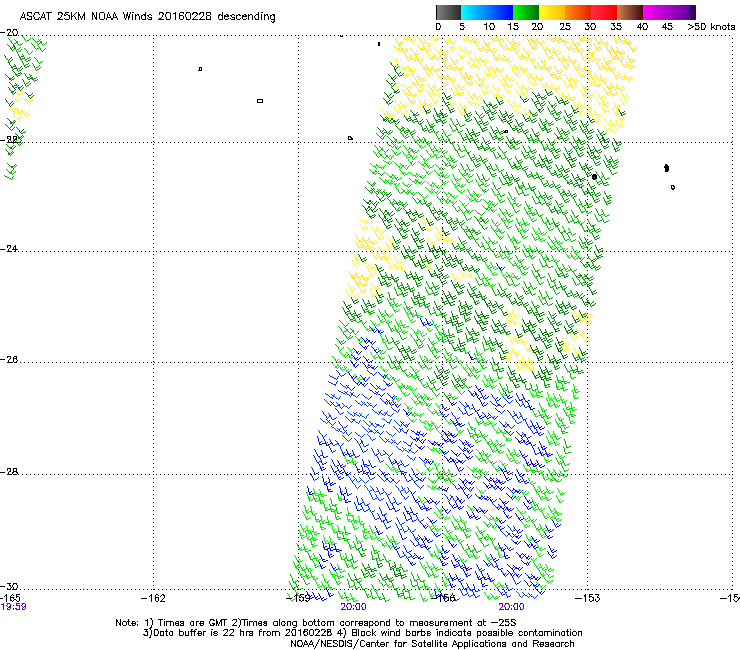The width and height of the screenshot is (740, 650).
Task: Click the '-162' longitude label
Action: (153, 598)
